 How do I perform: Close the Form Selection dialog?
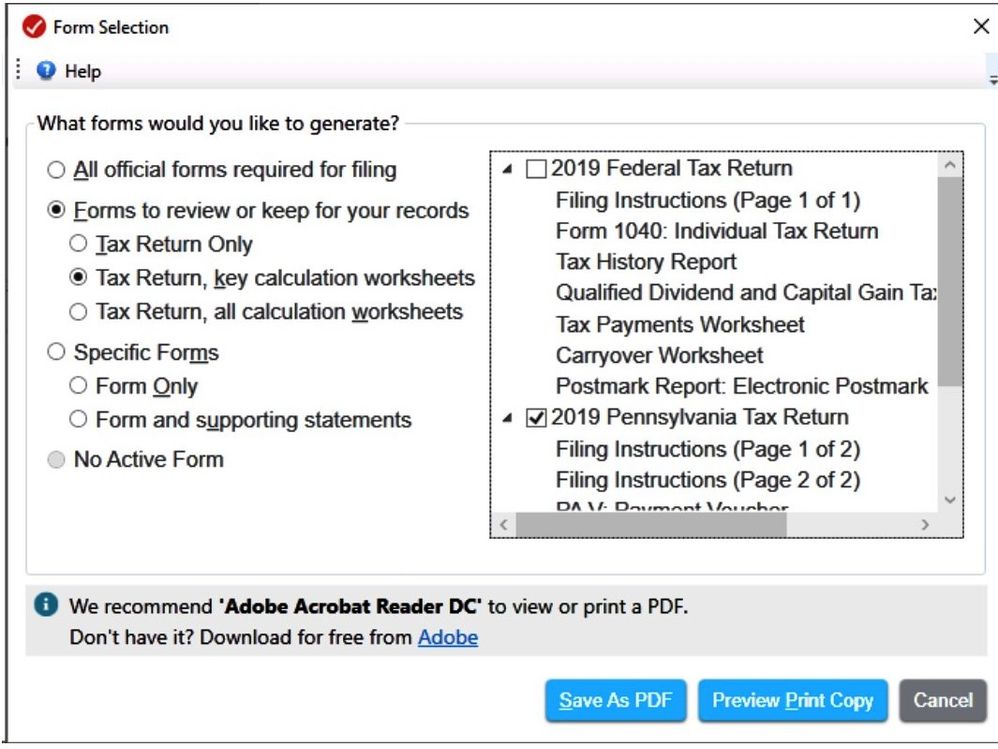click(981, 27)
